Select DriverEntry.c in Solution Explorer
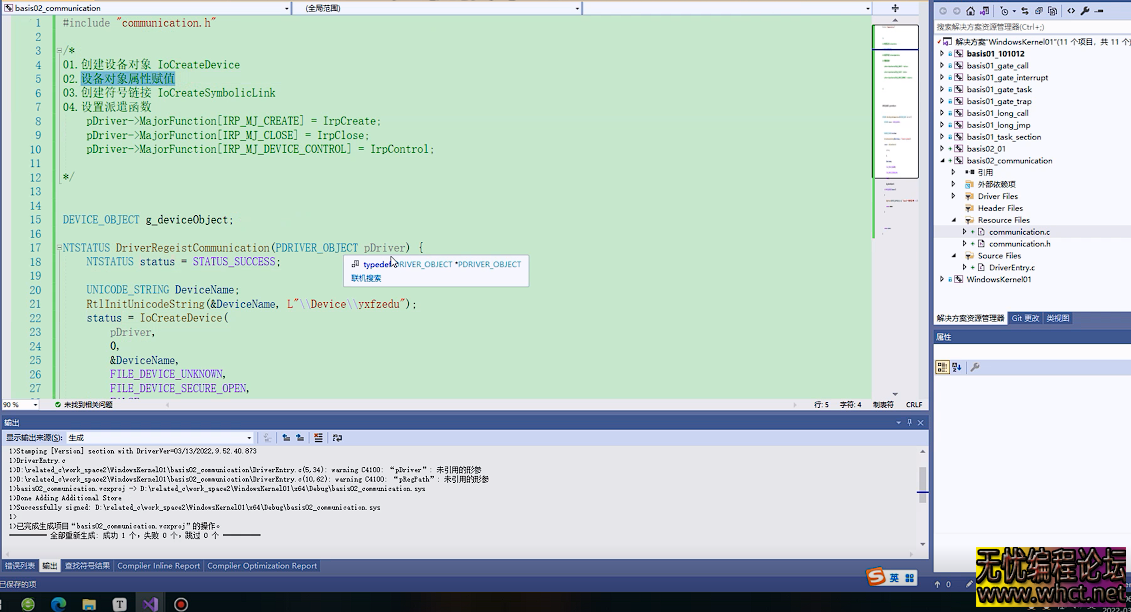1131x612 pixels. click(1011, 268)
